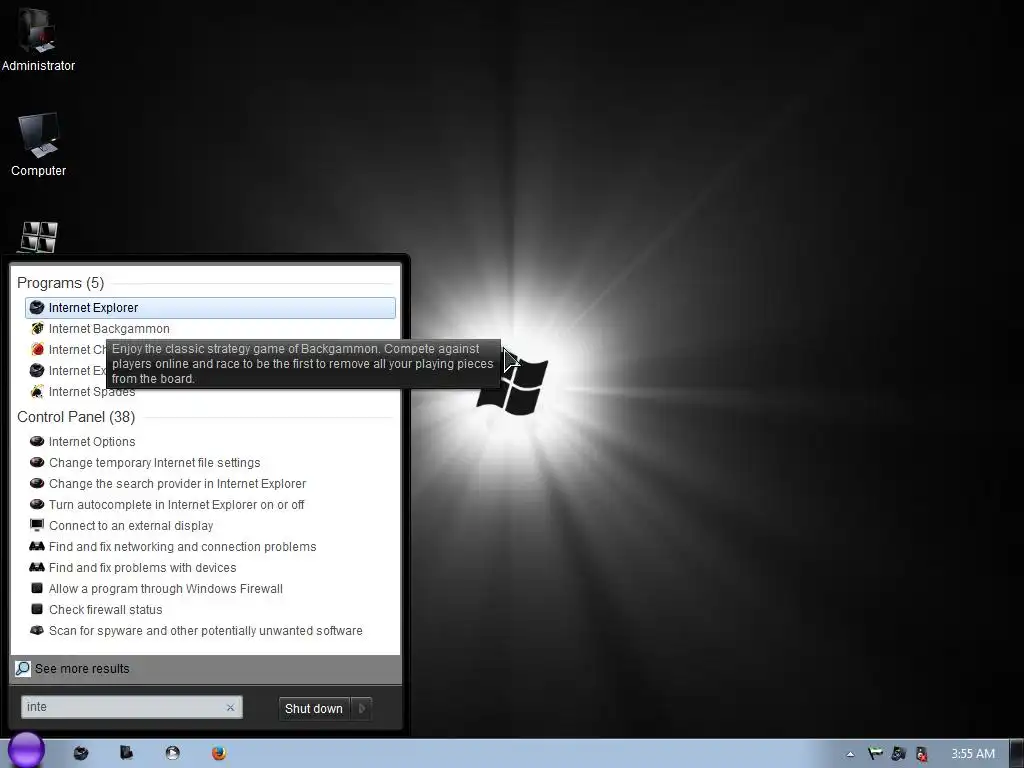
Task: Click the Programs (5) group header
Action: pyautogui.click(x=60, y=283)
